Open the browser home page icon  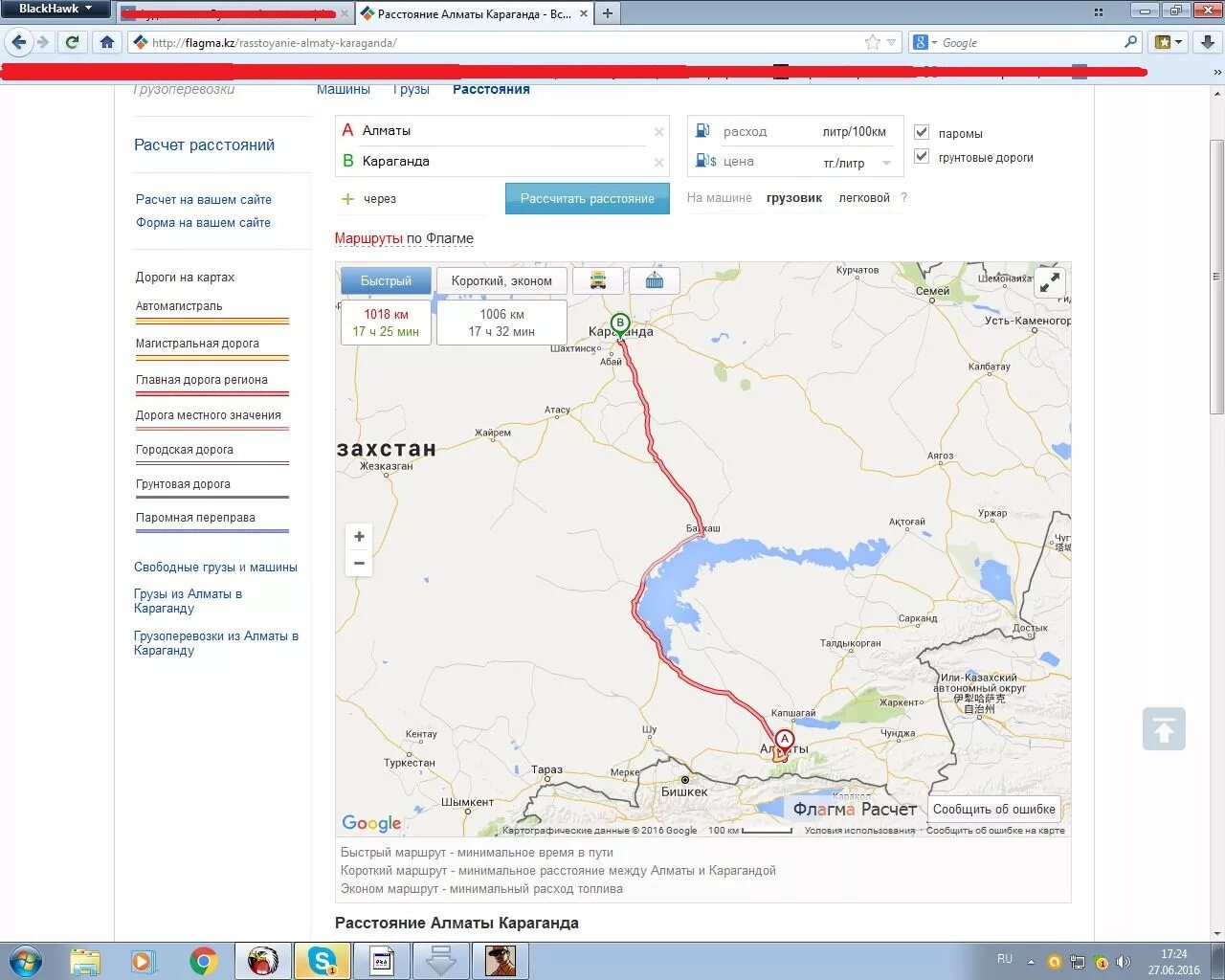coord(106,42)
